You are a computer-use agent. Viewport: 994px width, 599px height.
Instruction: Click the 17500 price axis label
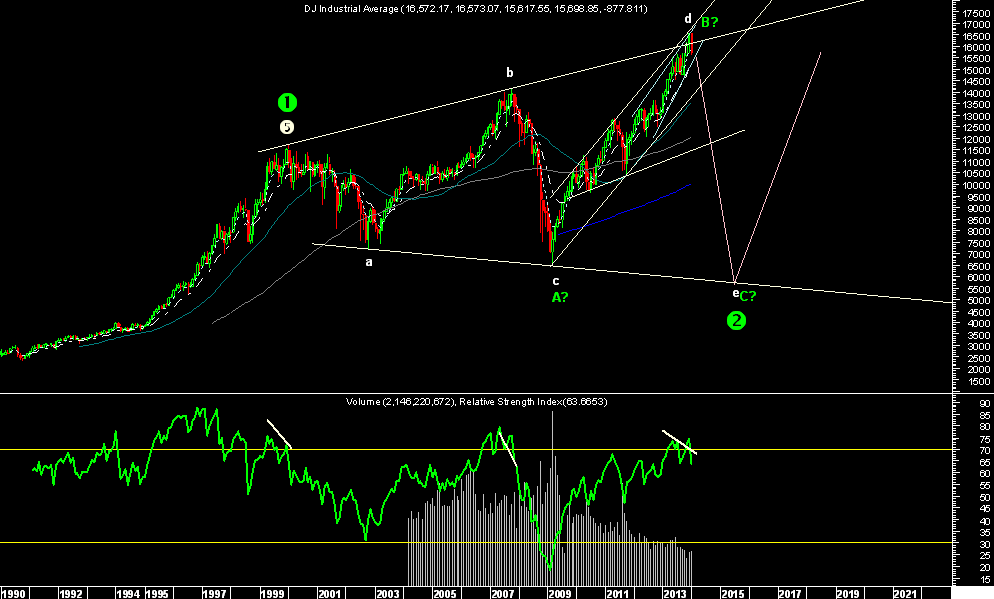tap(976, 13)
